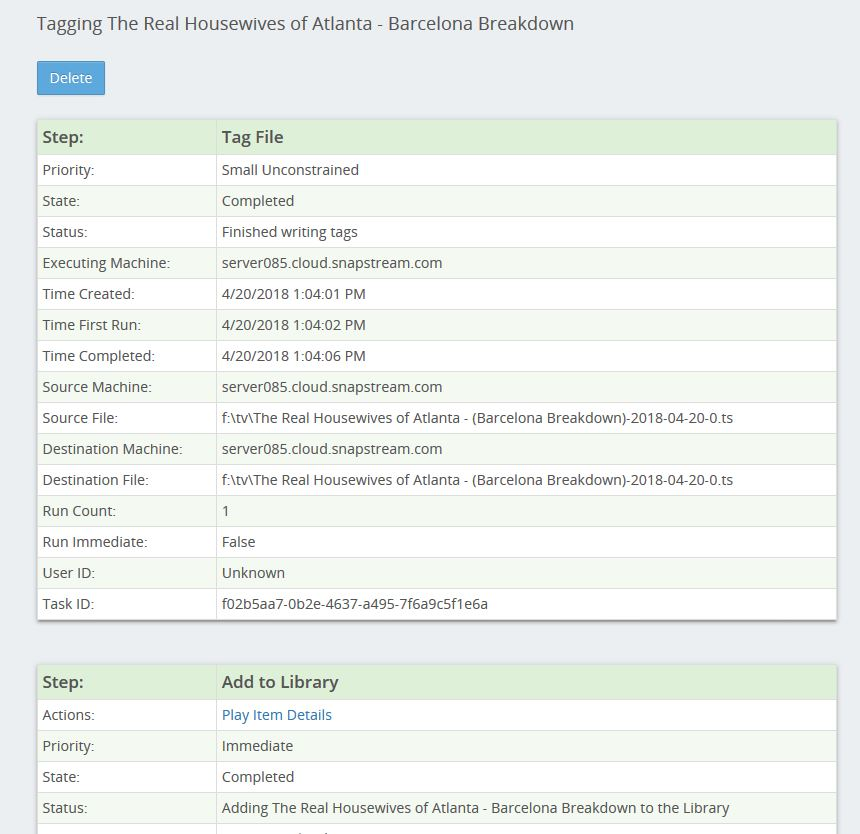Click the Source File: label
860x834 pixels.
[x=80, y=418]
